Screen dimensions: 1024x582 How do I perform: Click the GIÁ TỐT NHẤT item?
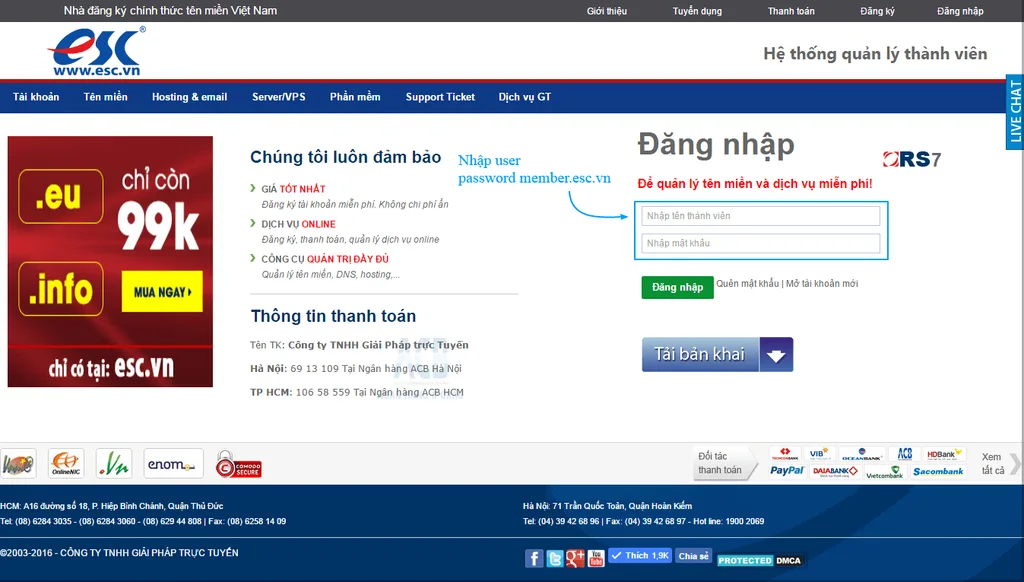tap(293, 189)
